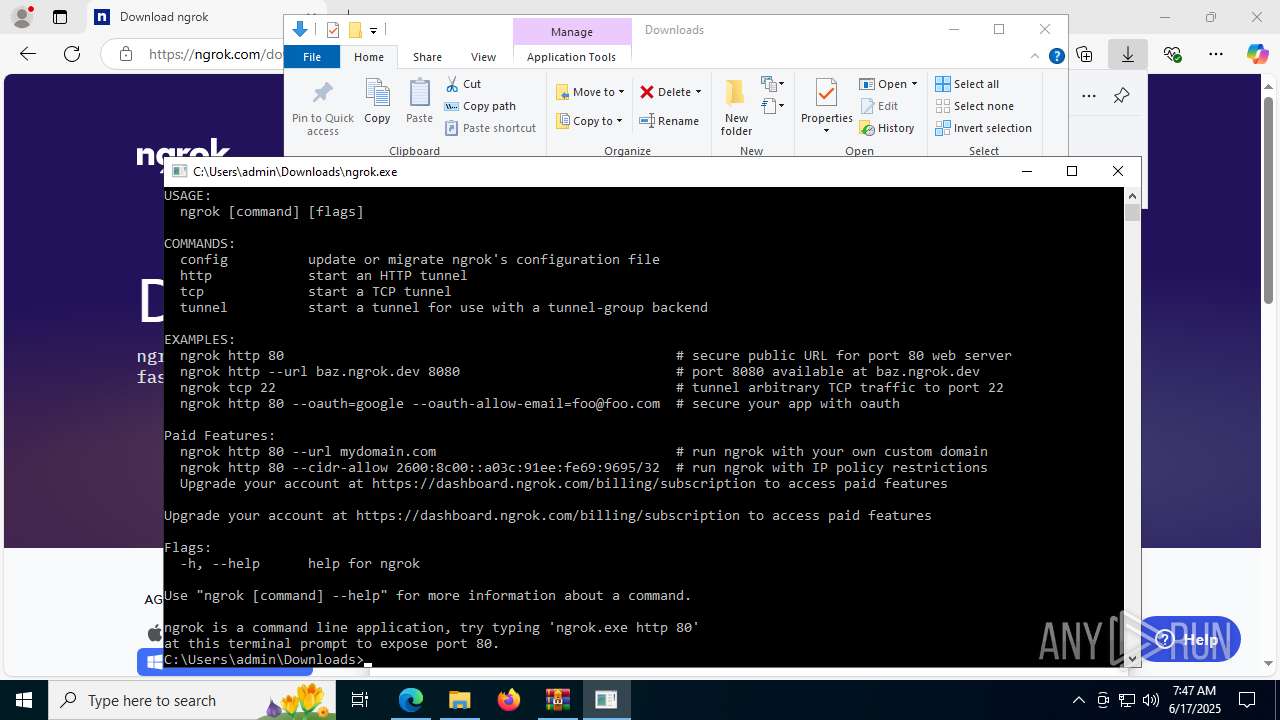Open Task View on the taskbar
The image size is (1280, 720).
click(x=360, y=700)
